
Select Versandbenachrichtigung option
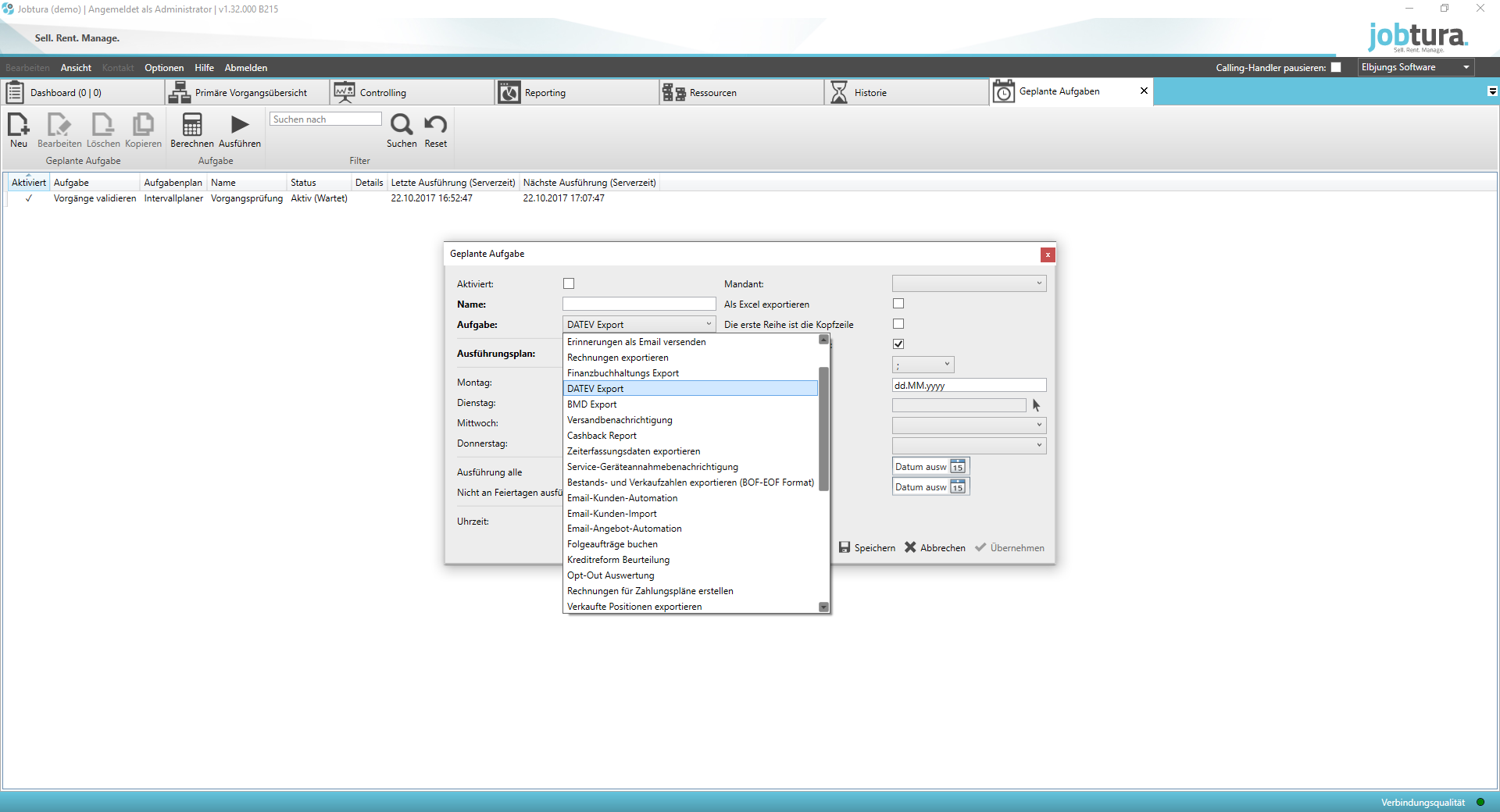coord(691,420)
